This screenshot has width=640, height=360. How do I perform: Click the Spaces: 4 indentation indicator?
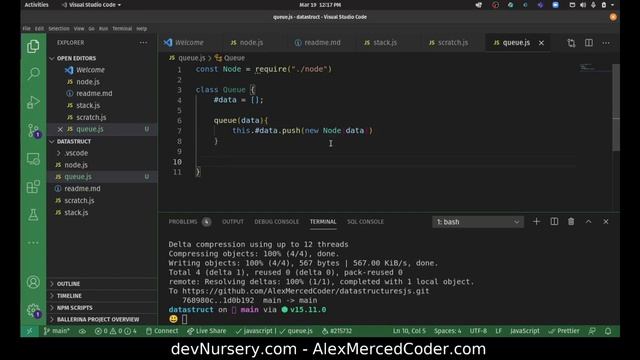[x=447, y=331]
